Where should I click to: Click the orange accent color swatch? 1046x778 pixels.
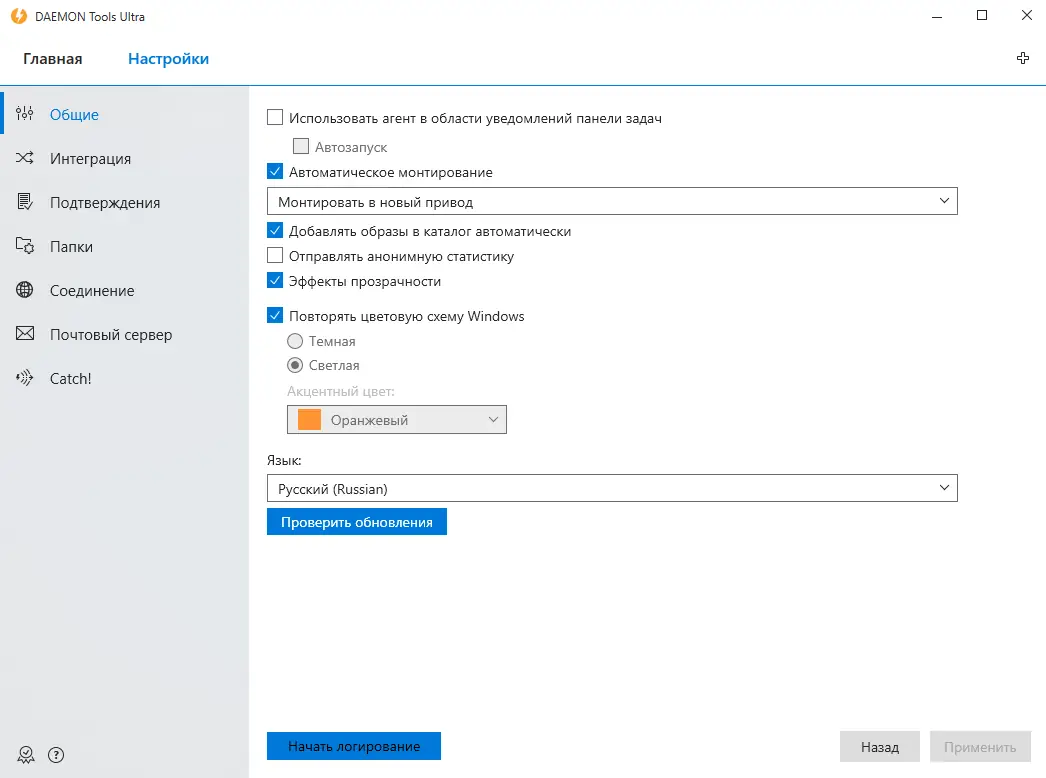coord(310,420)
